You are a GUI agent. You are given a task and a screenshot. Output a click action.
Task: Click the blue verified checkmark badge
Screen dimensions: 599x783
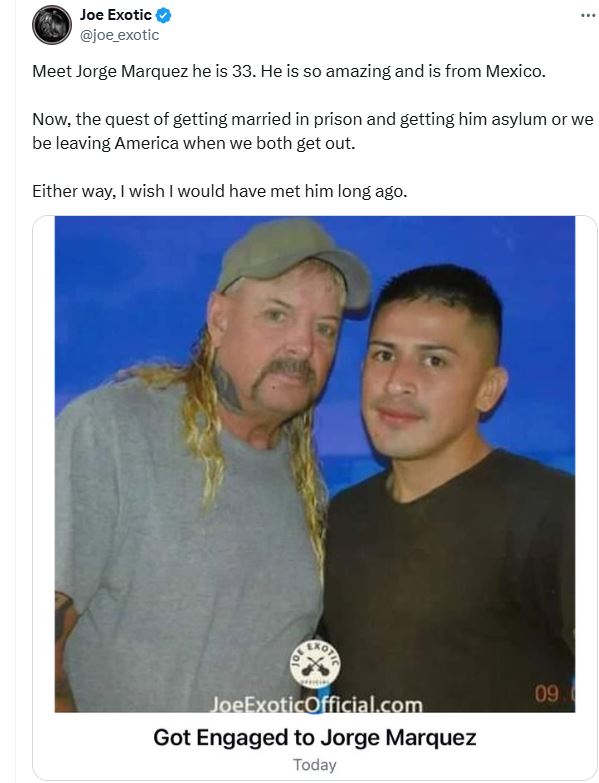pos(164,15)
